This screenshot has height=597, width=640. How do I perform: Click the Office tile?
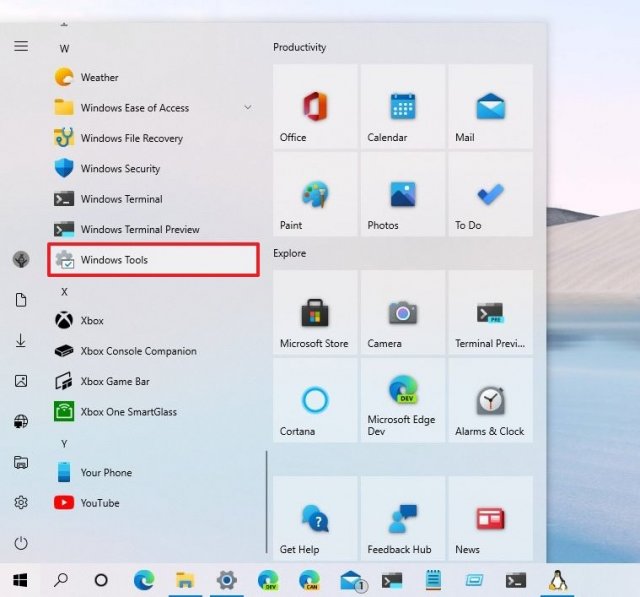[315, 107]
